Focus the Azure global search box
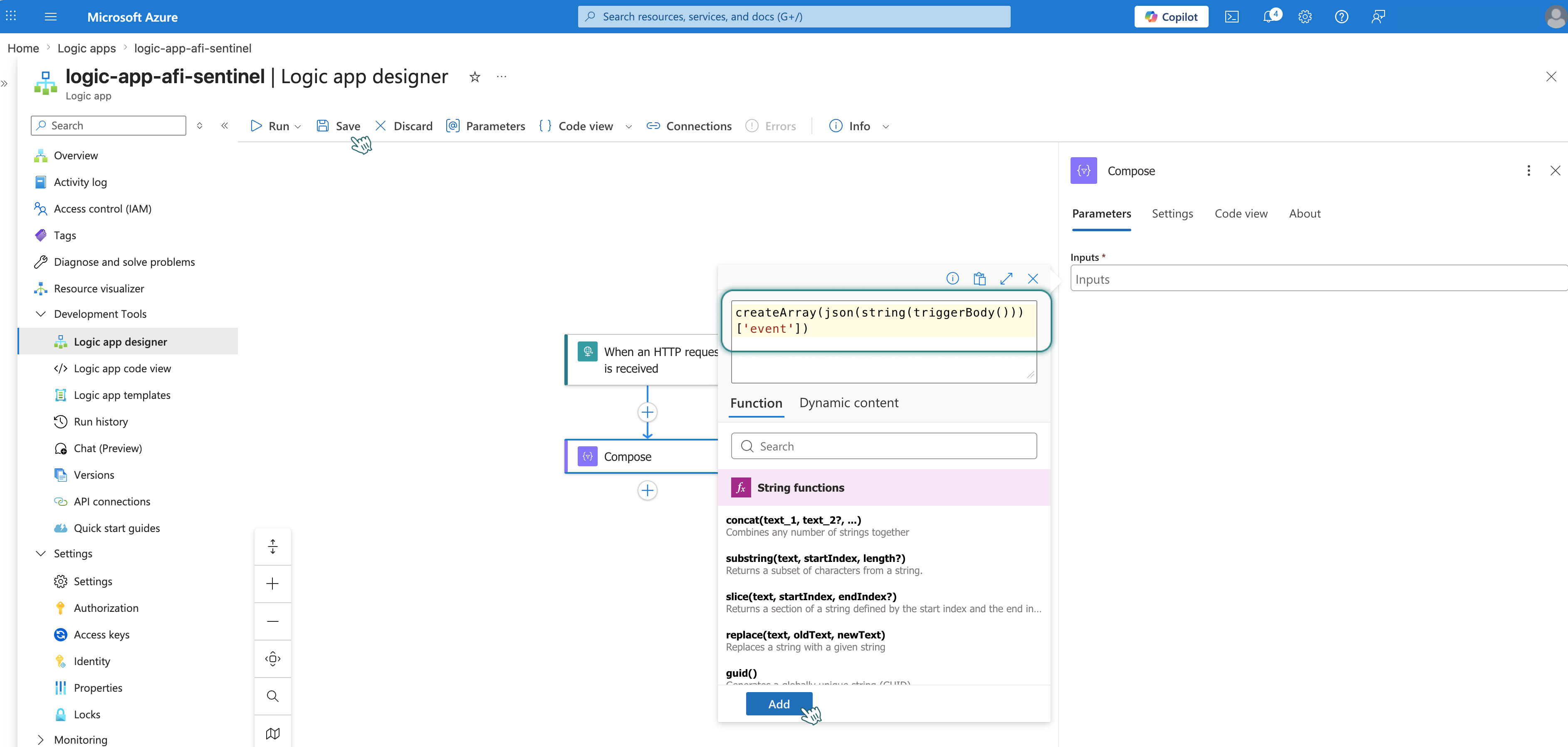 coord(794,17)
